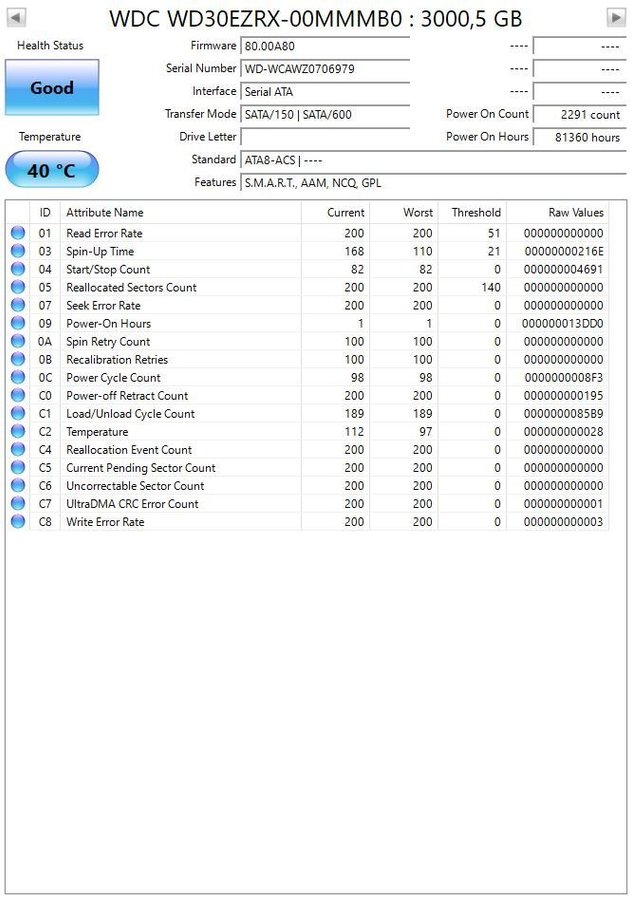Viewport: 632px width, 900px height.
Task: Click raw value 000000013DD0
Action: pos(563,323)
